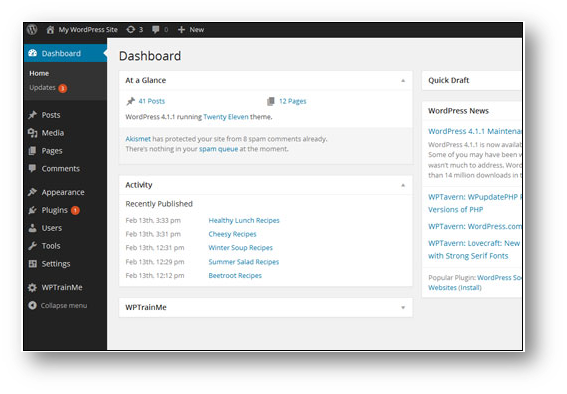The height and width of the screenshot is (394, 567).
Task: Click Collapse menu text
Action: pyautogui.click(x=64, y=305)
